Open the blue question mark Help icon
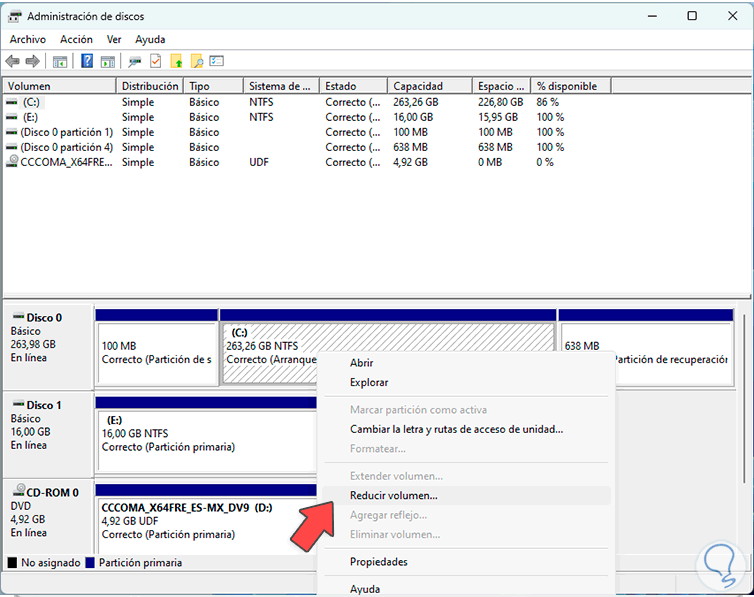Image resolution: width=754 pixels, height=597 pixels. coord(87,61)
